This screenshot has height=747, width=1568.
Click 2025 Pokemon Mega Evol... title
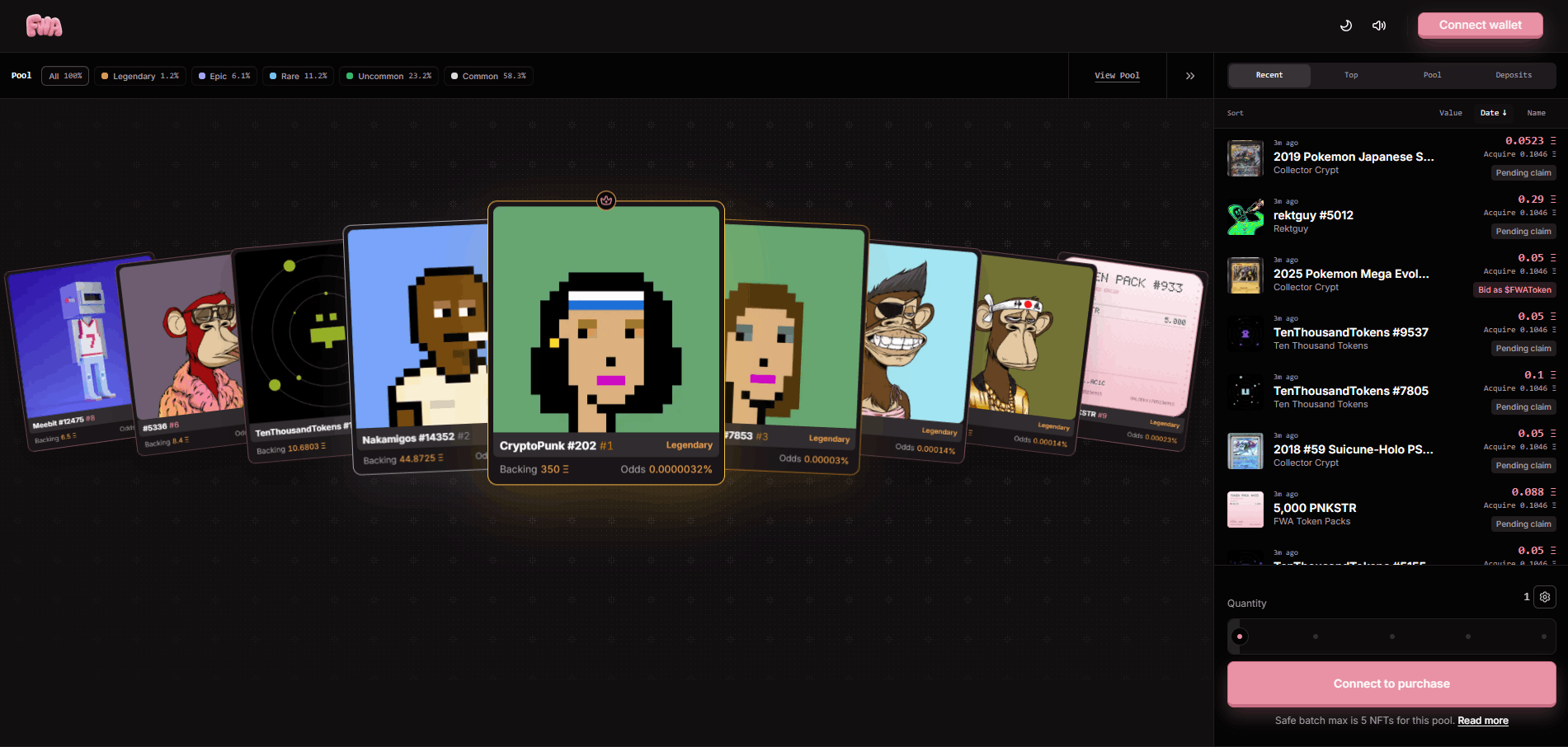pos(1351,274)
